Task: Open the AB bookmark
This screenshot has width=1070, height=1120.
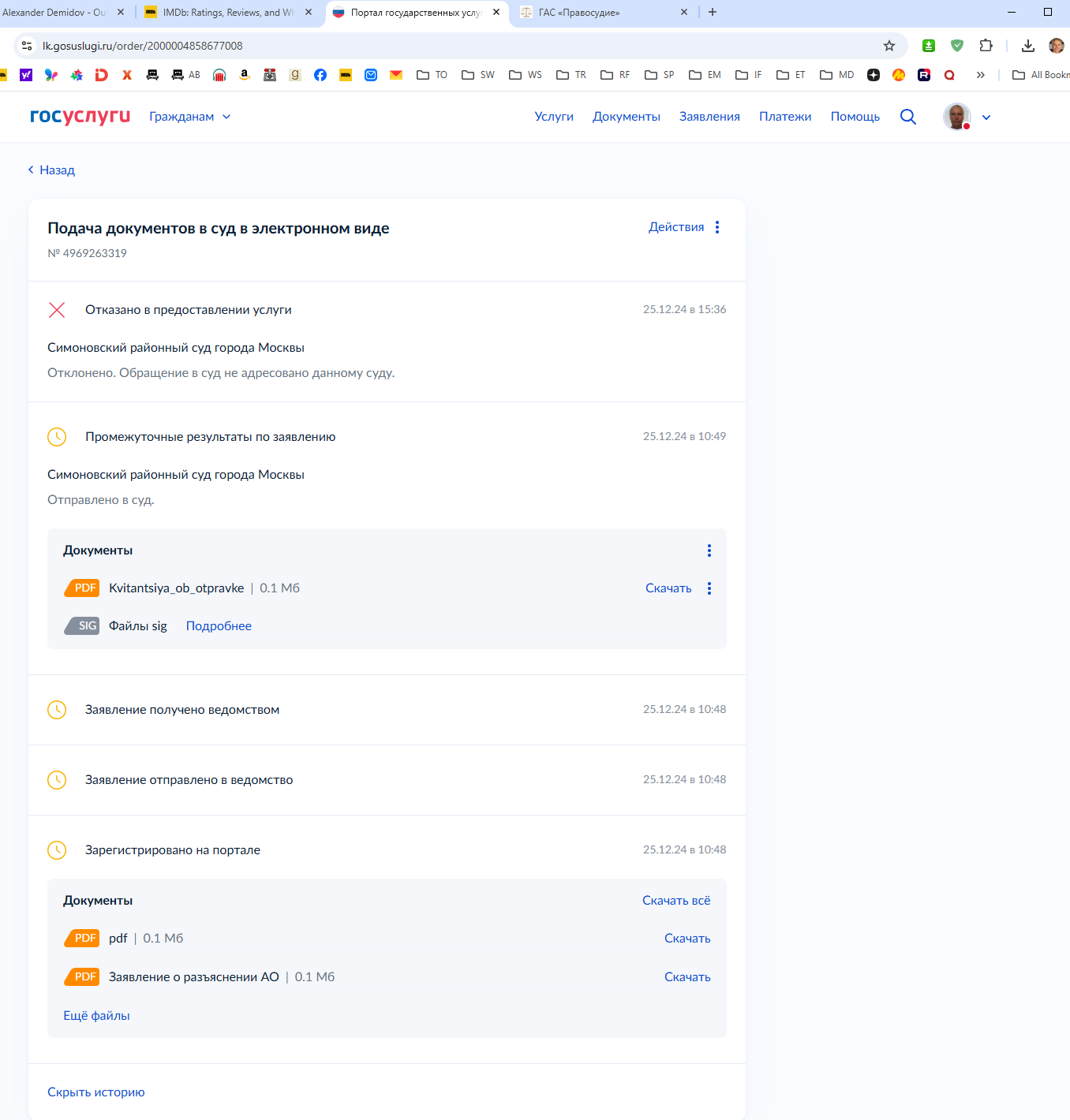Action: pos(186,75)
